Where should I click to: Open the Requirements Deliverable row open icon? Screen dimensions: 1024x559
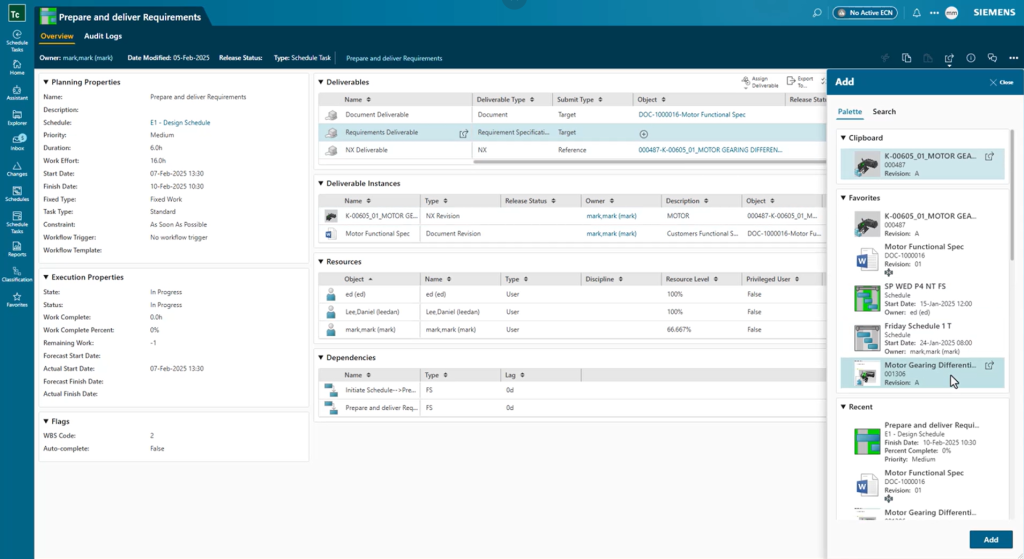(x=464, y=134)
